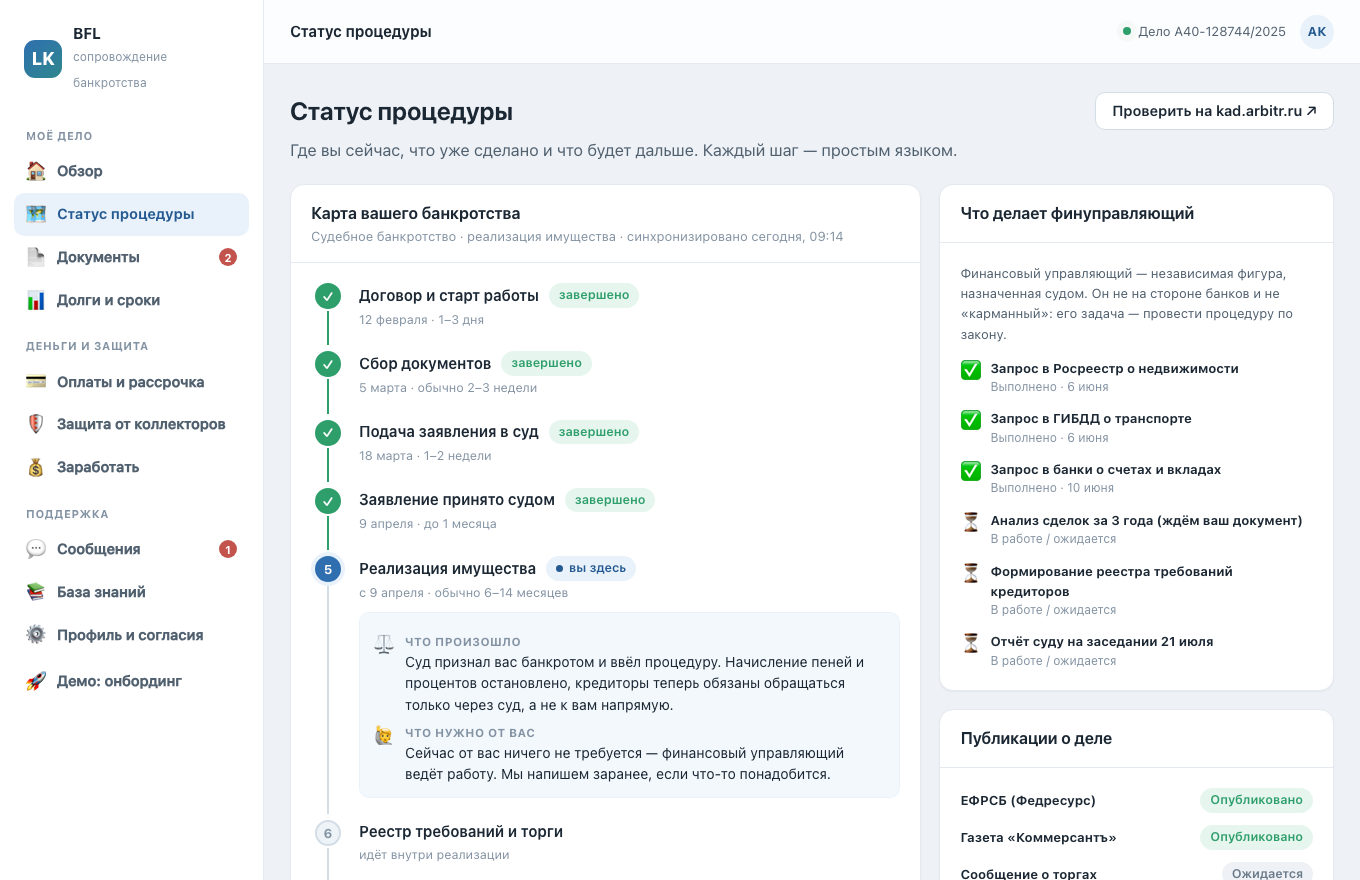Image resolution: width=1360 pixels, height=880 pixels.
Task: Click the BFL brand name
Action: point(87,34)
